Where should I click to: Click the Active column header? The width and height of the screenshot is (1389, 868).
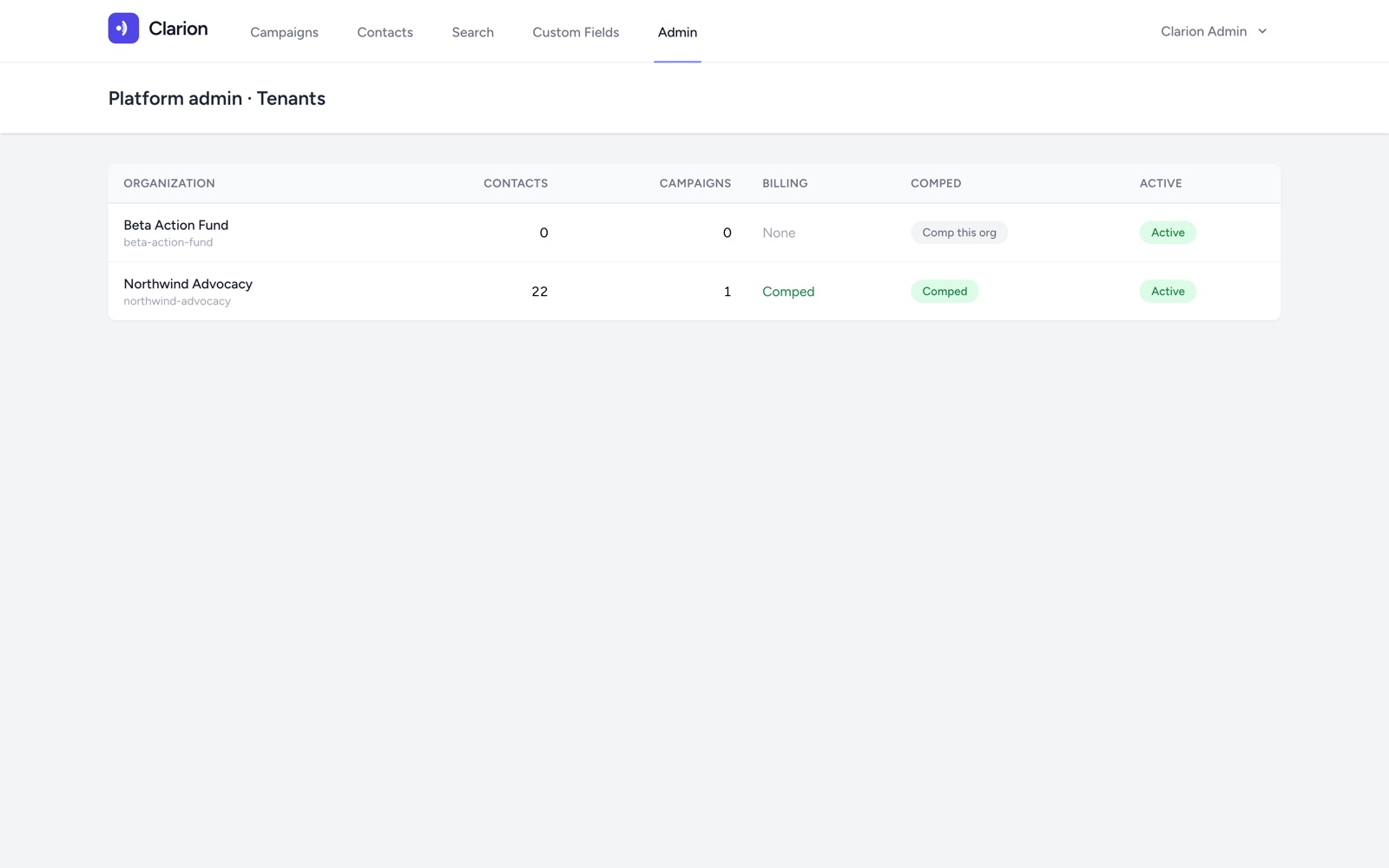[1161, 183]
